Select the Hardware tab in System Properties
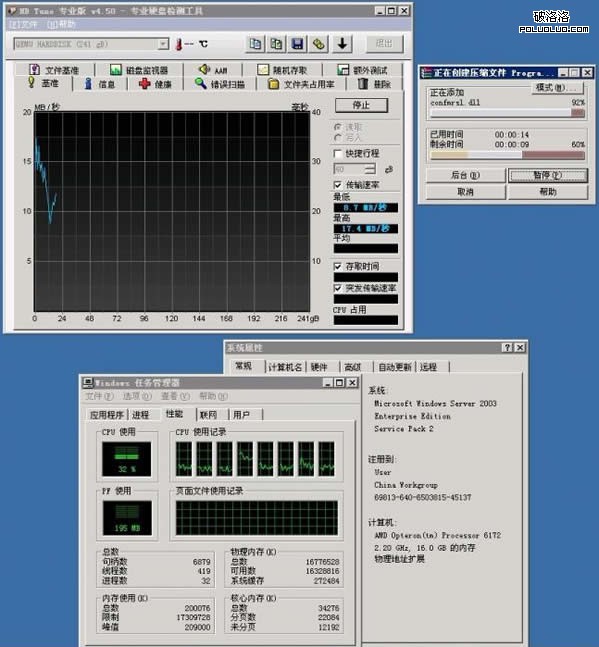Image resolution: width=599 pixels, height=647 pixels. [319, 367]
